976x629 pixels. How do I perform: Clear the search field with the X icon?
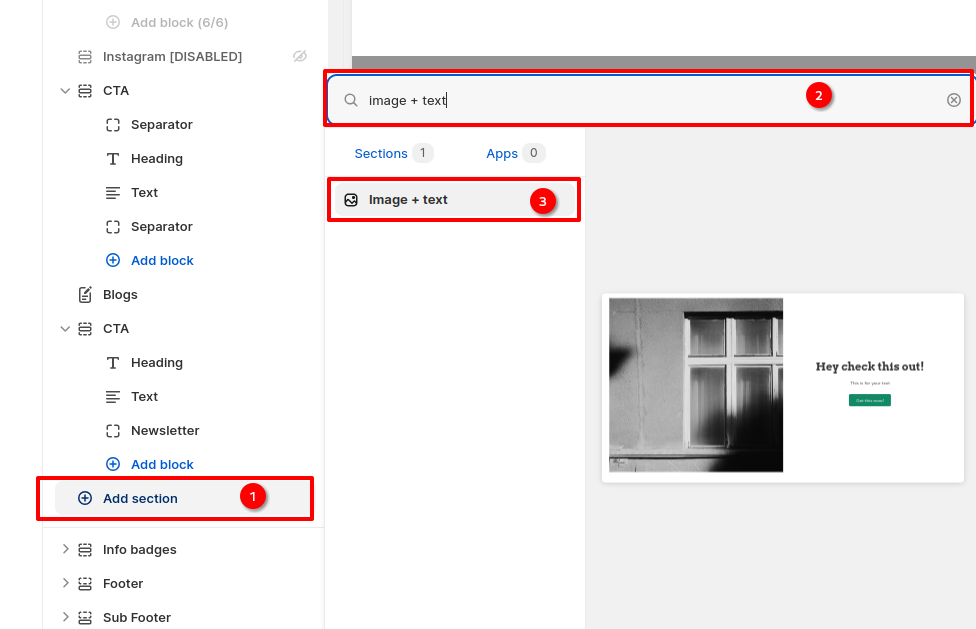(x=953, y=100)
